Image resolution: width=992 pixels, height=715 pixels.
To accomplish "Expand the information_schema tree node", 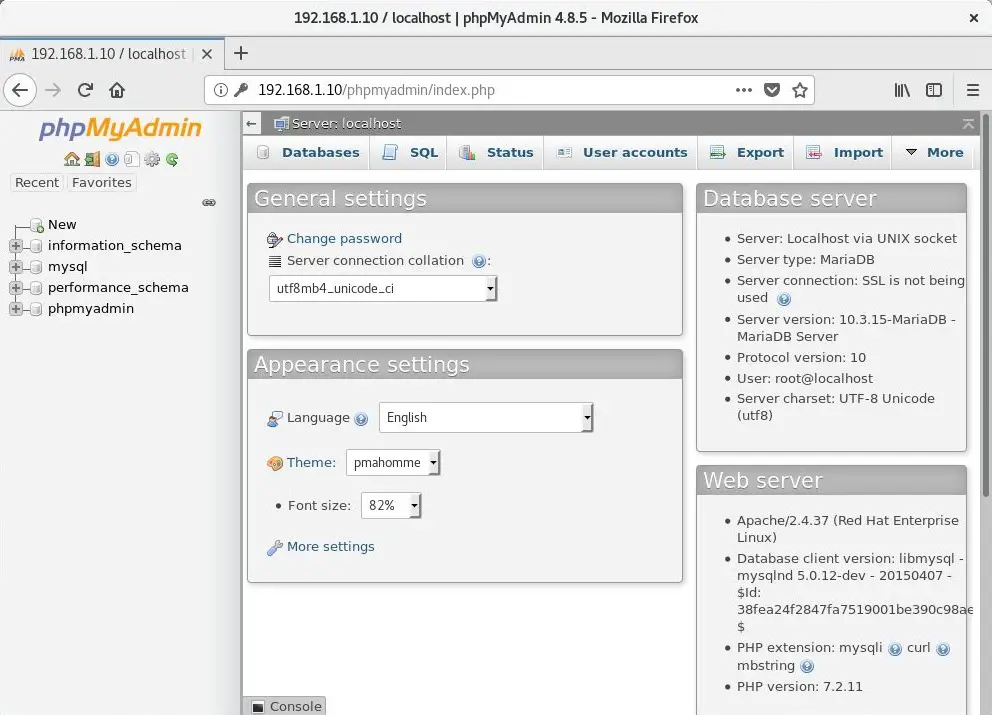I will (x=16, y=246).
